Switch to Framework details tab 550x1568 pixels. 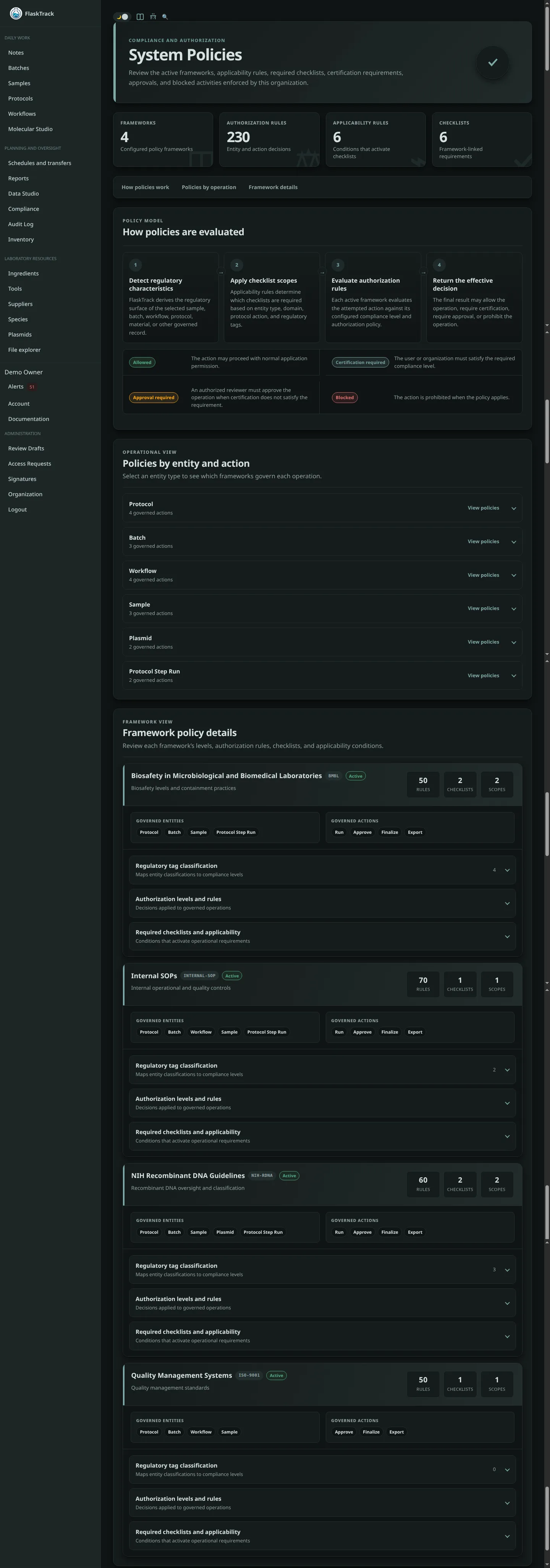click(273, 188)
